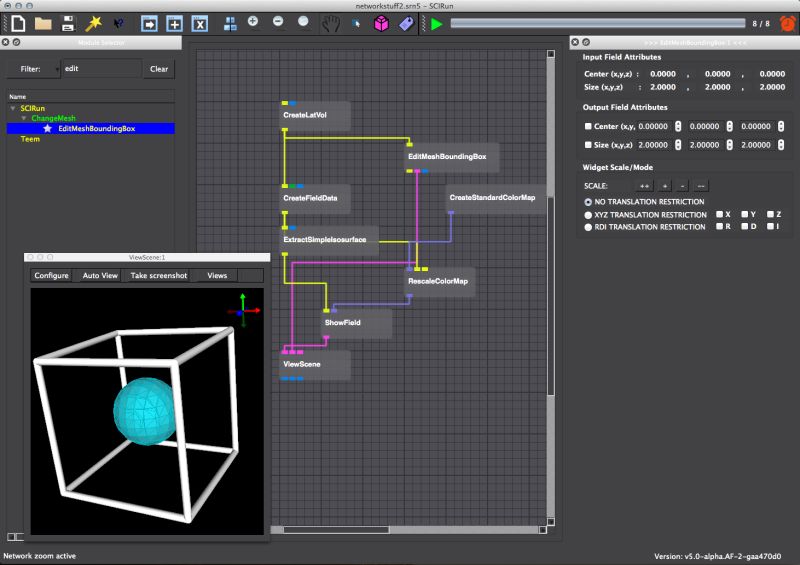
Task: Adjust the Size x value stepper
Action: tap(678, 145)
